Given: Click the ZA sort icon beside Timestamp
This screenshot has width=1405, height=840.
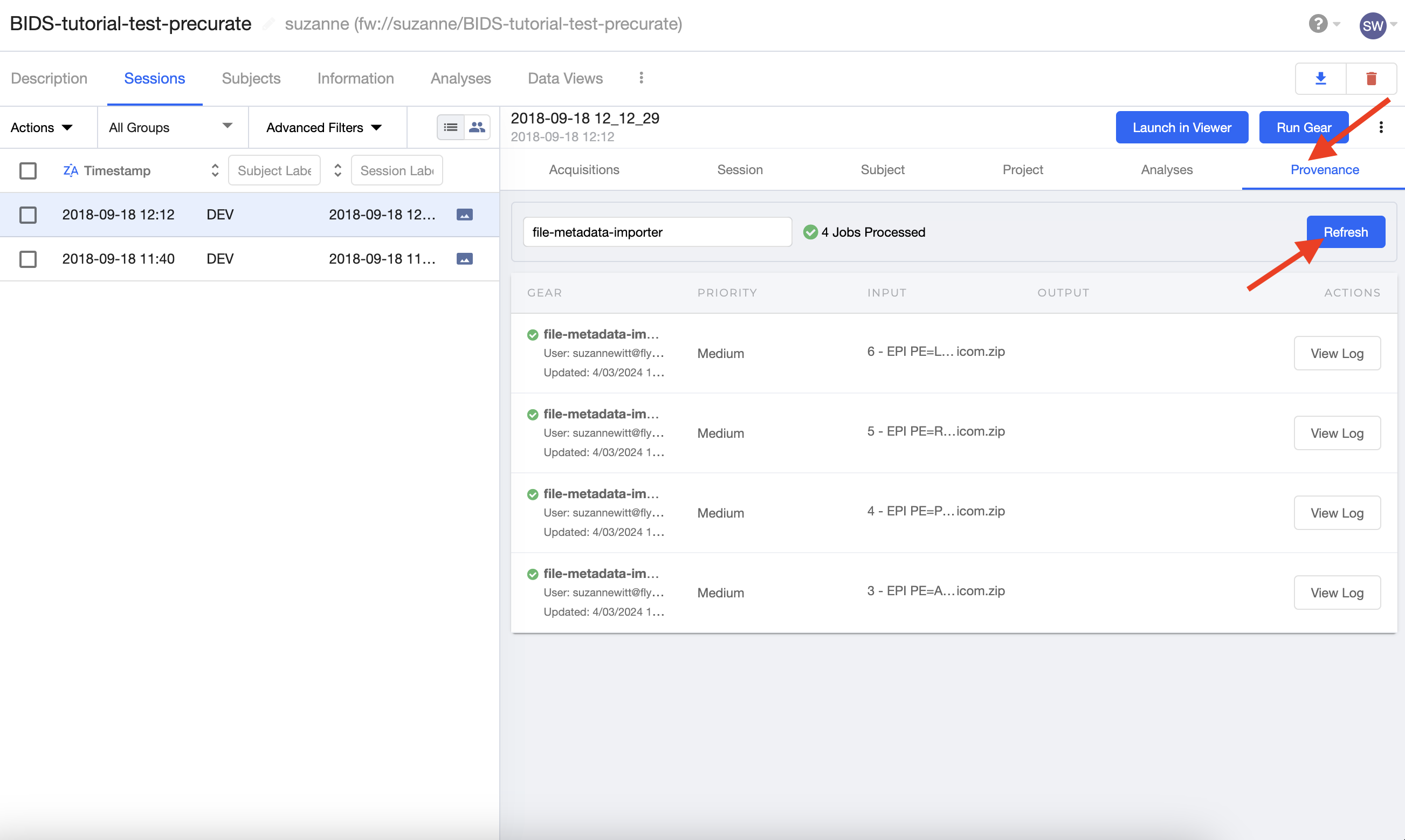Looking at the screenshot, I should [70, 170].
